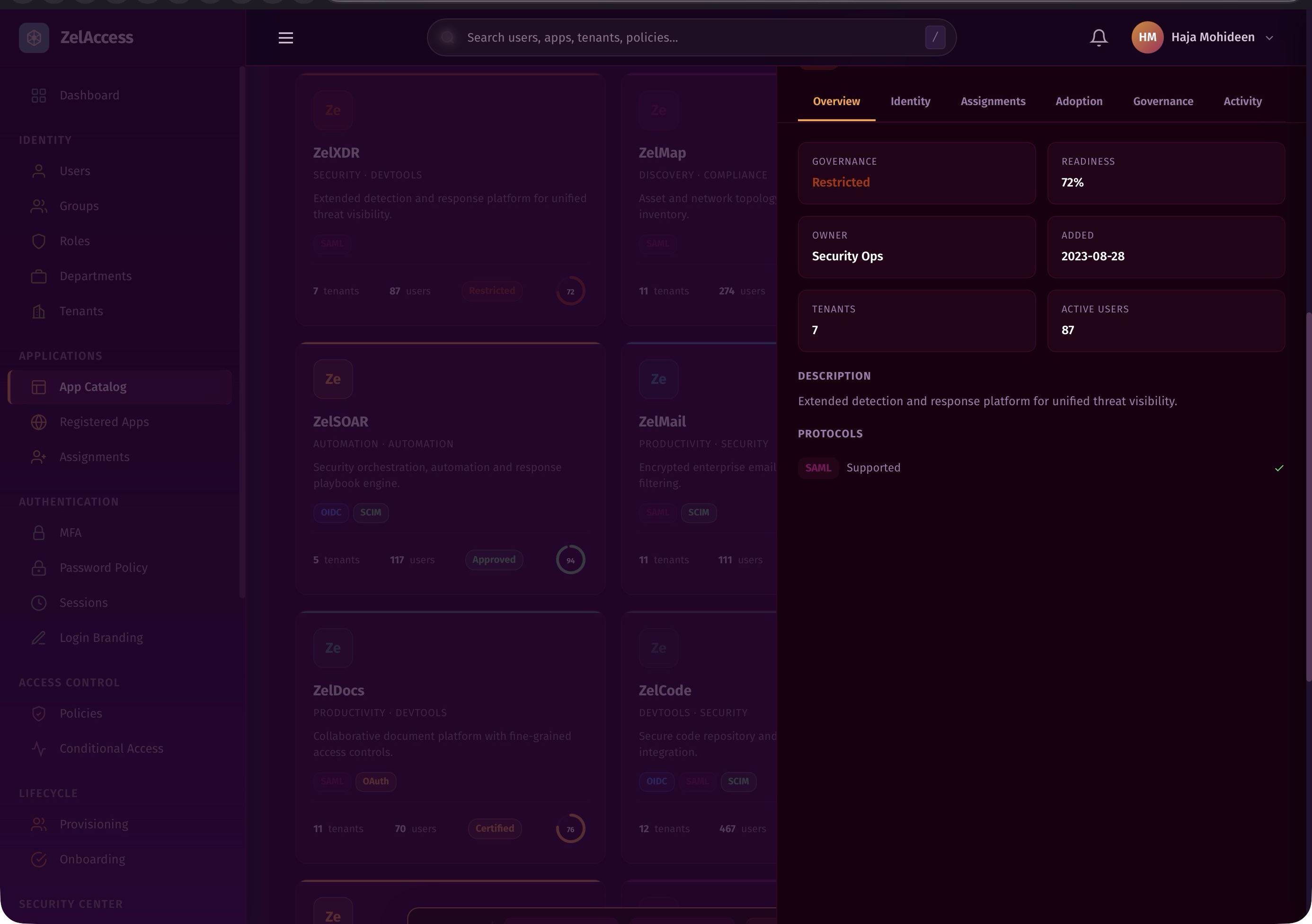Viewport: 1312px width, 924px height.
Task: Open the Roles page
Action: click(x=74, y=240)
